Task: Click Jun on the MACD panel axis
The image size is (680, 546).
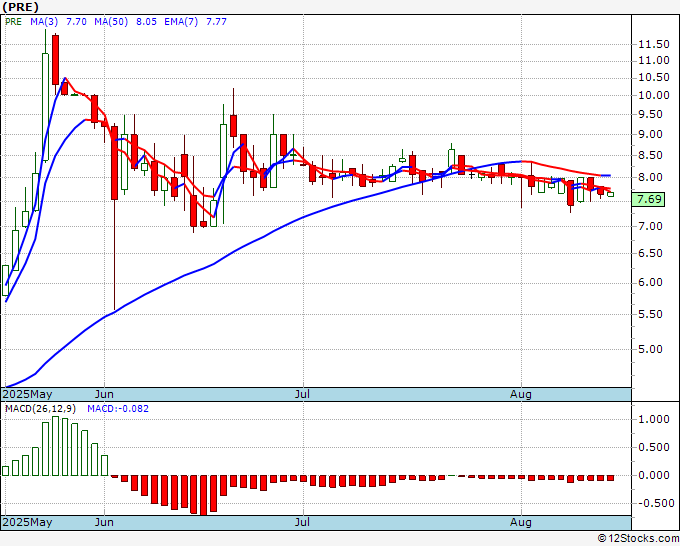Action: click(x=104, y=522)
